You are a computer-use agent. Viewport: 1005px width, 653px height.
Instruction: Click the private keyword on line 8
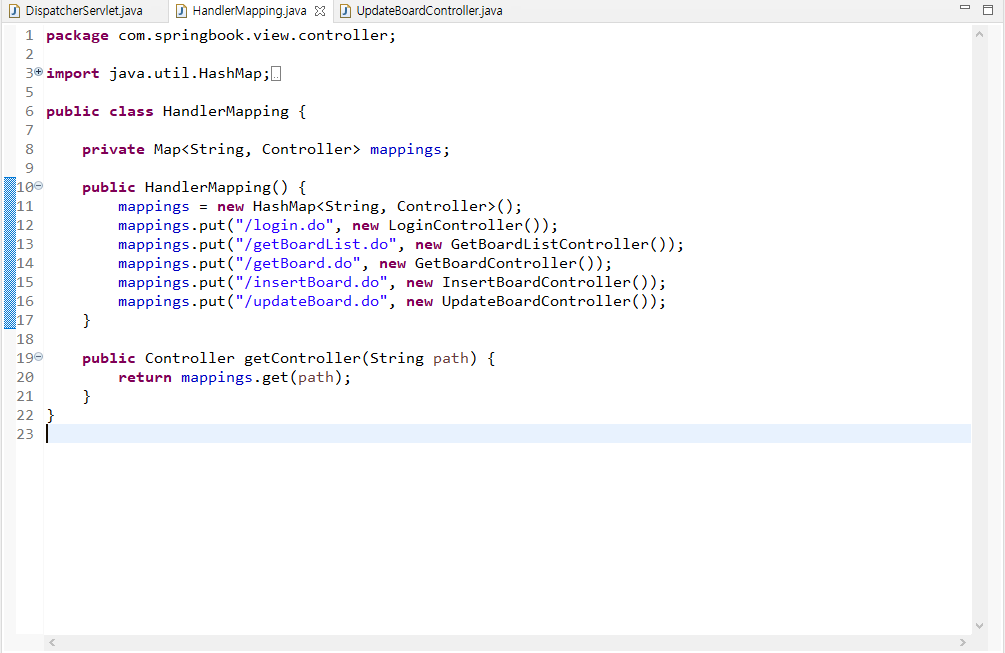coord(113,150)
